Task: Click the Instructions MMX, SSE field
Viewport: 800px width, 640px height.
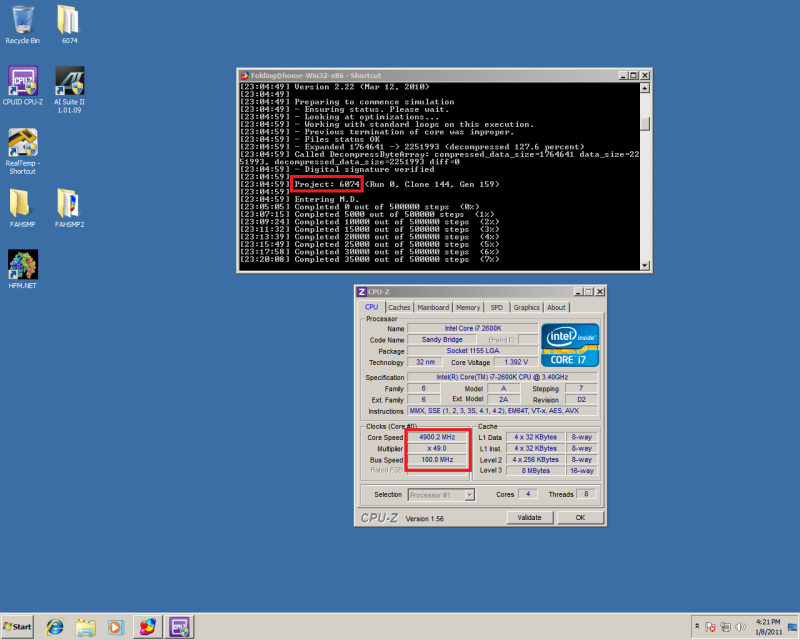Action: 502,410
